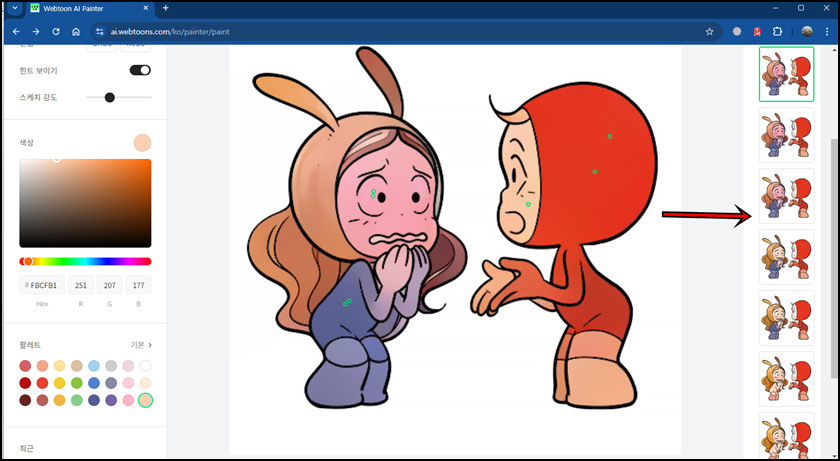Image resolution: width=840 pixels, height=461 pixels.
Task: Bookmark this page with the star icon
Action: [x=709, y=32]
